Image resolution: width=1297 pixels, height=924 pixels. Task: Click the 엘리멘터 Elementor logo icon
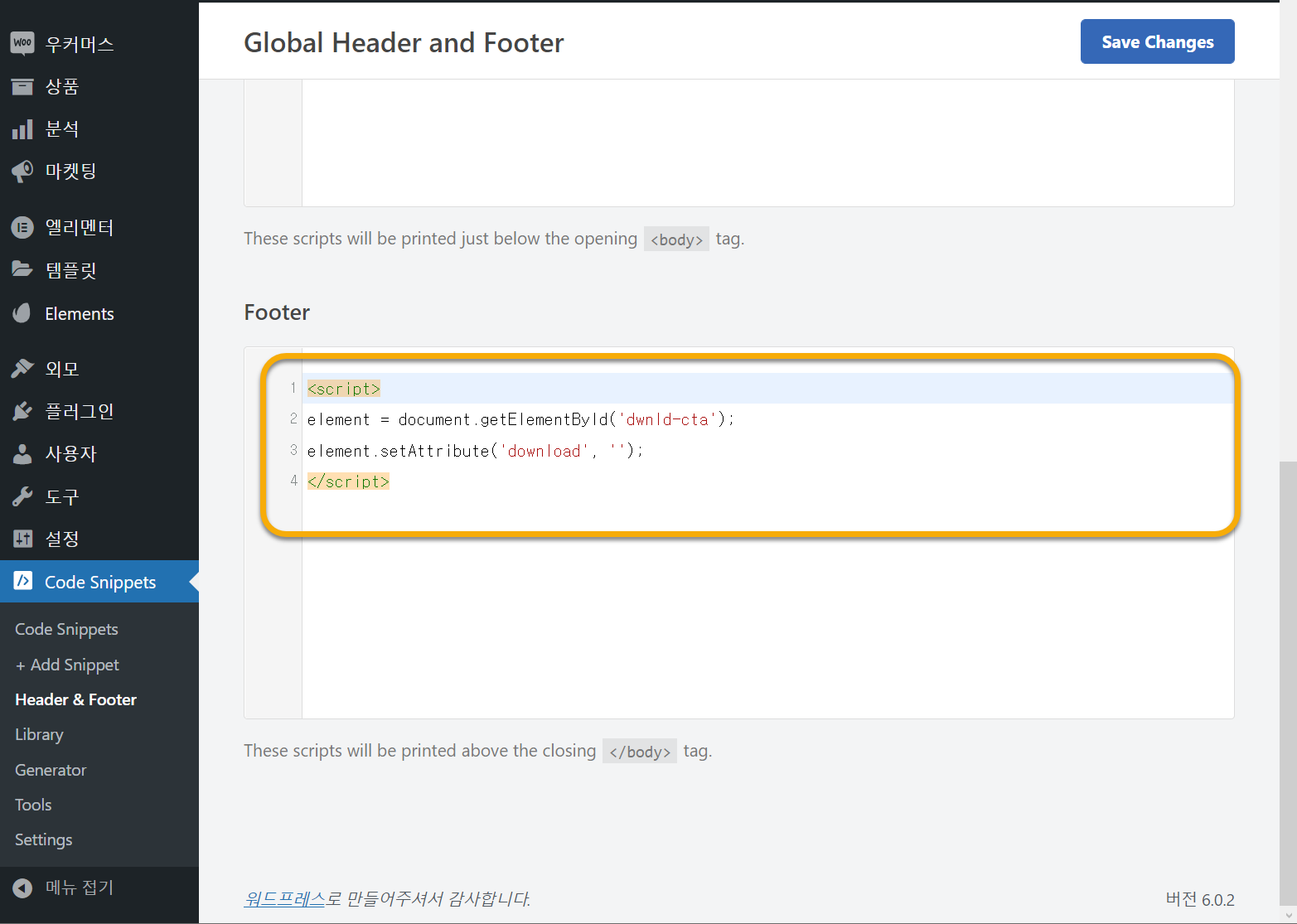22,227
